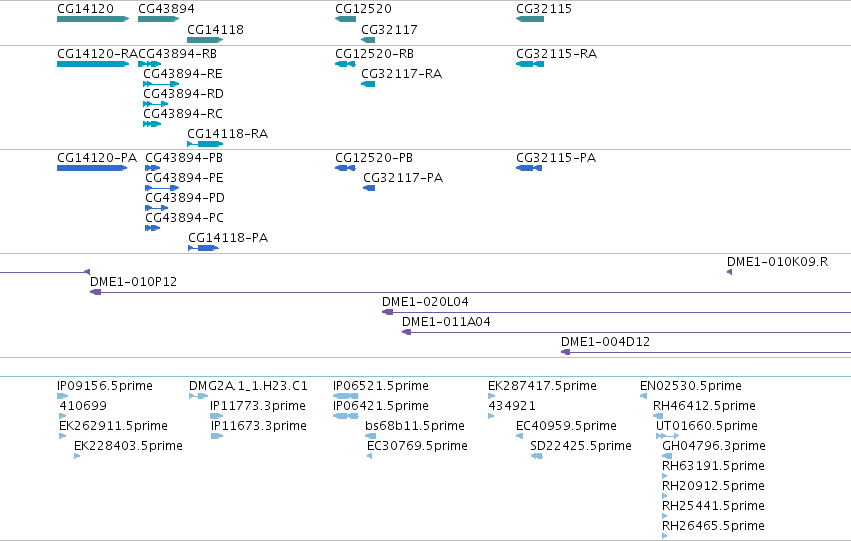Click the CG32115 gene label
Viewport: 851px width, 541px height.
544,9
